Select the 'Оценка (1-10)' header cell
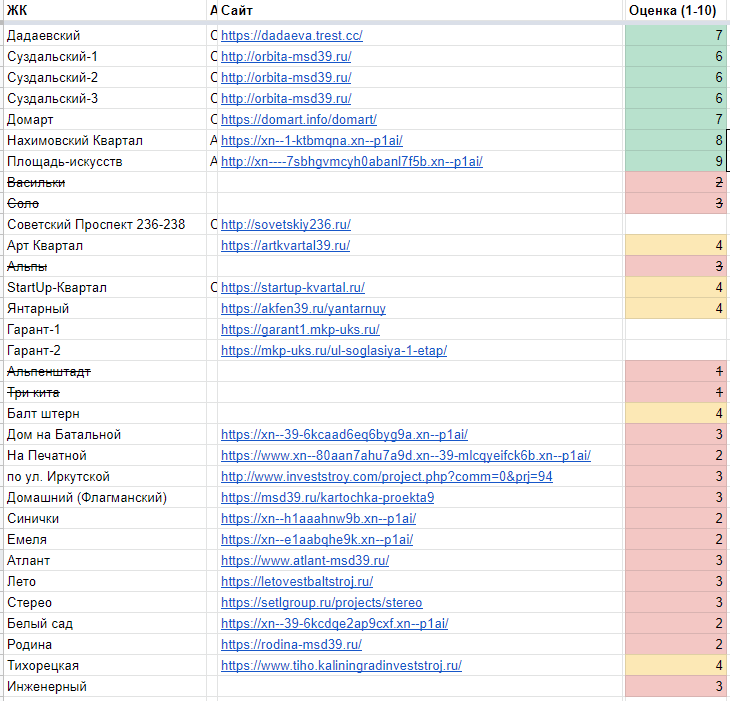The width and height of the screenshot is (730, 701). pyautogui.click(x=675, y=10)
